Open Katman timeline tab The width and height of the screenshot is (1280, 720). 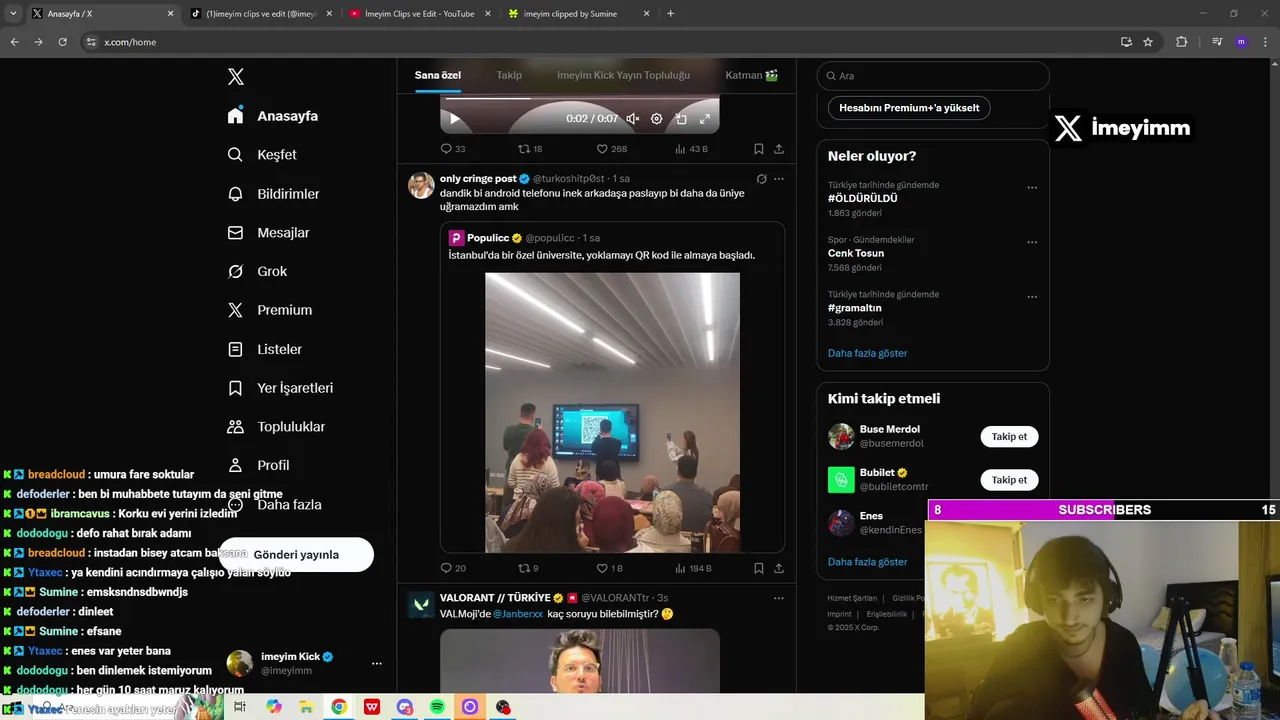coord(751,75)
